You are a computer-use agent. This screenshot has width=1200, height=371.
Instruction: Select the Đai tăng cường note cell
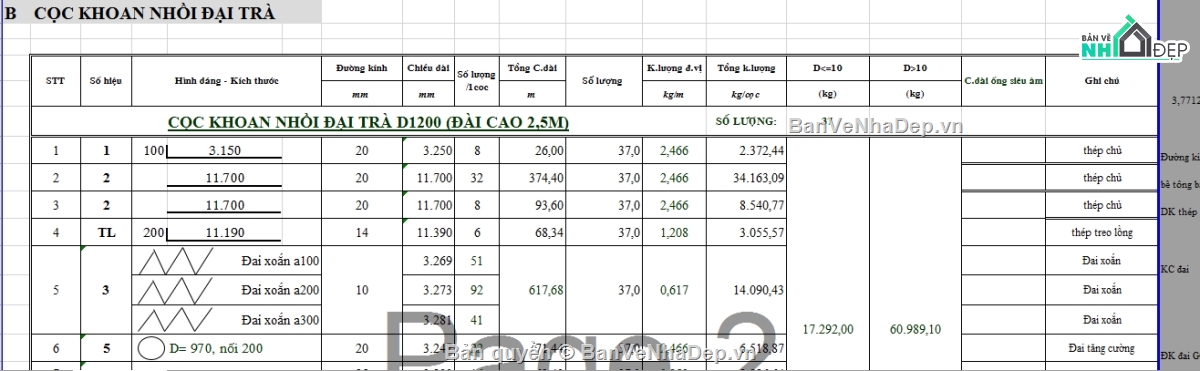point(1102,348)
